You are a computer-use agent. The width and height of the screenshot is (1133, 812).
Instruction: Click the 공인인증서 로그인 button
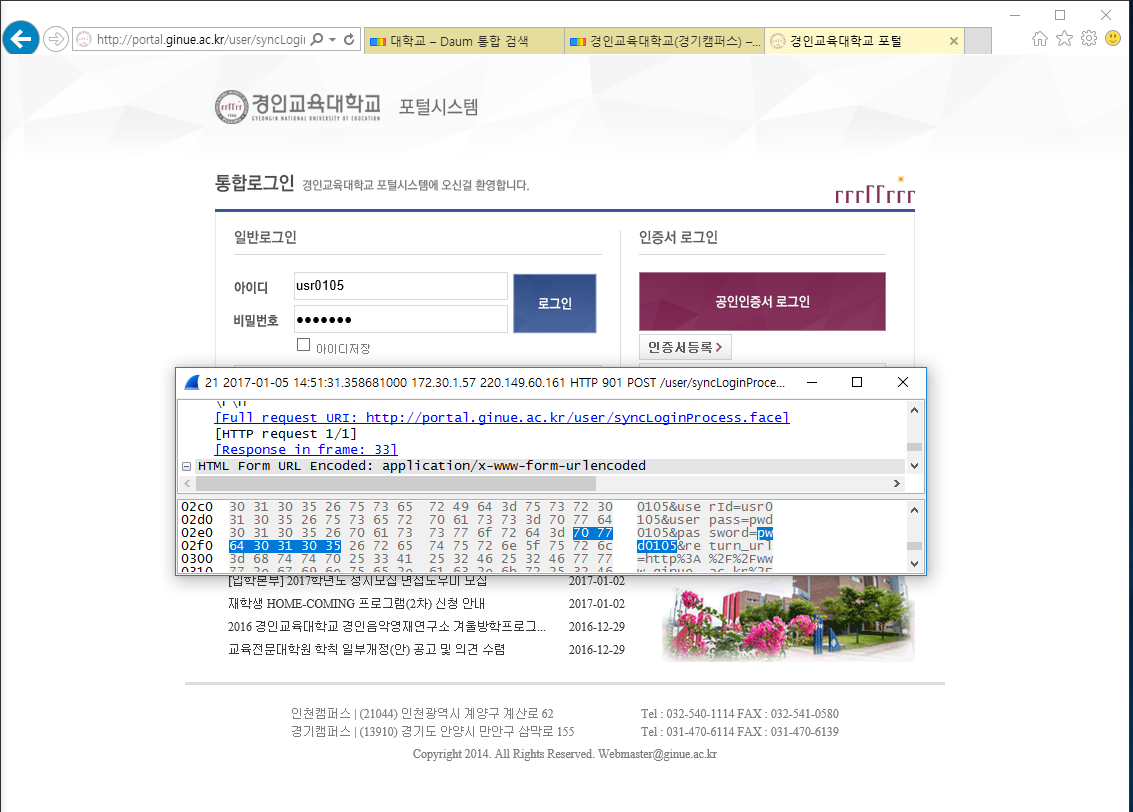tap(762, 301)
